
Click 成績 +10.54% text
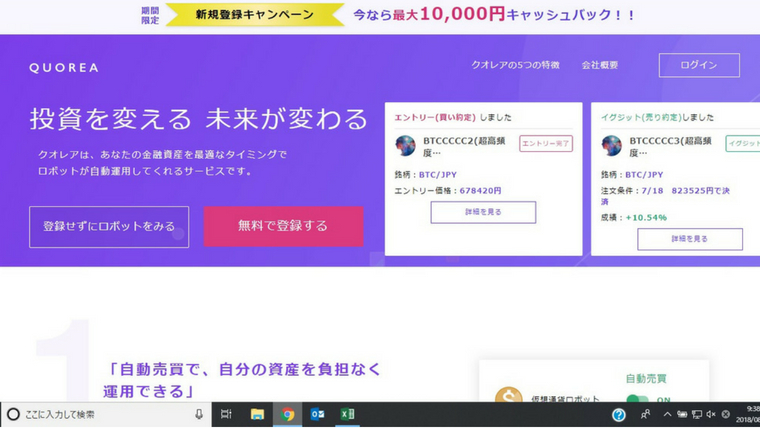[x=633, y=218]
